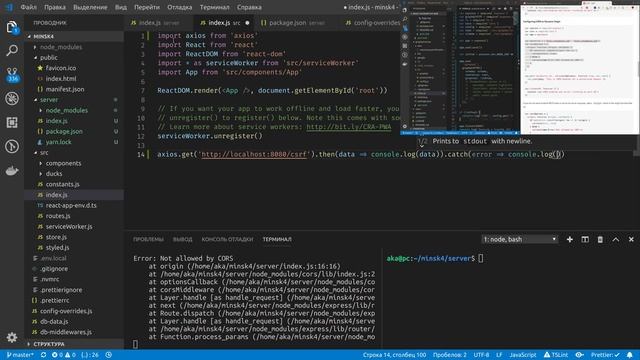640x360 pixels.
Task: Change indentation via Пробелов: 2 status item
Action: (449, 355)
